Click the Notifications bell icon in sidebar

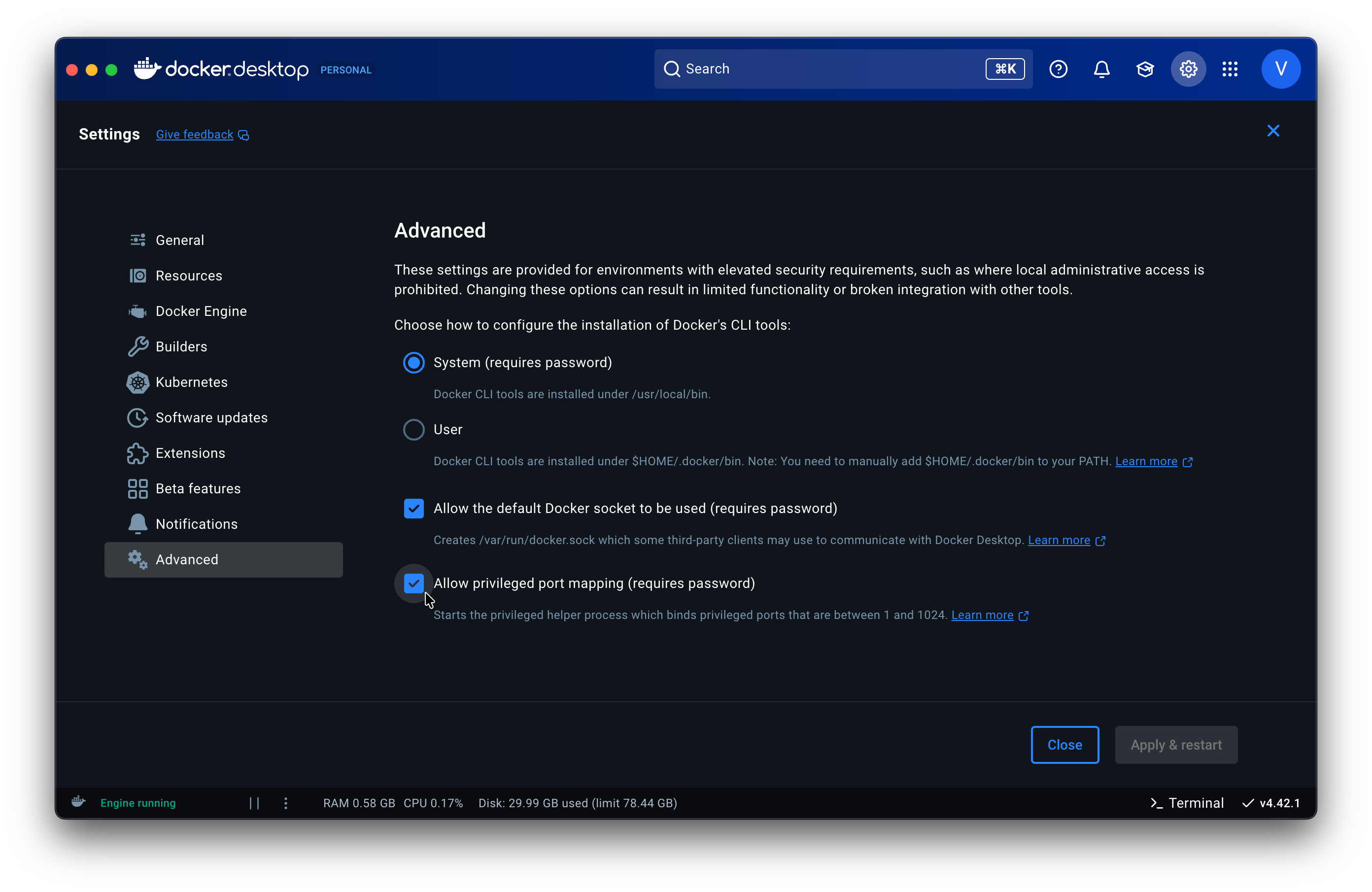point(138,523)
